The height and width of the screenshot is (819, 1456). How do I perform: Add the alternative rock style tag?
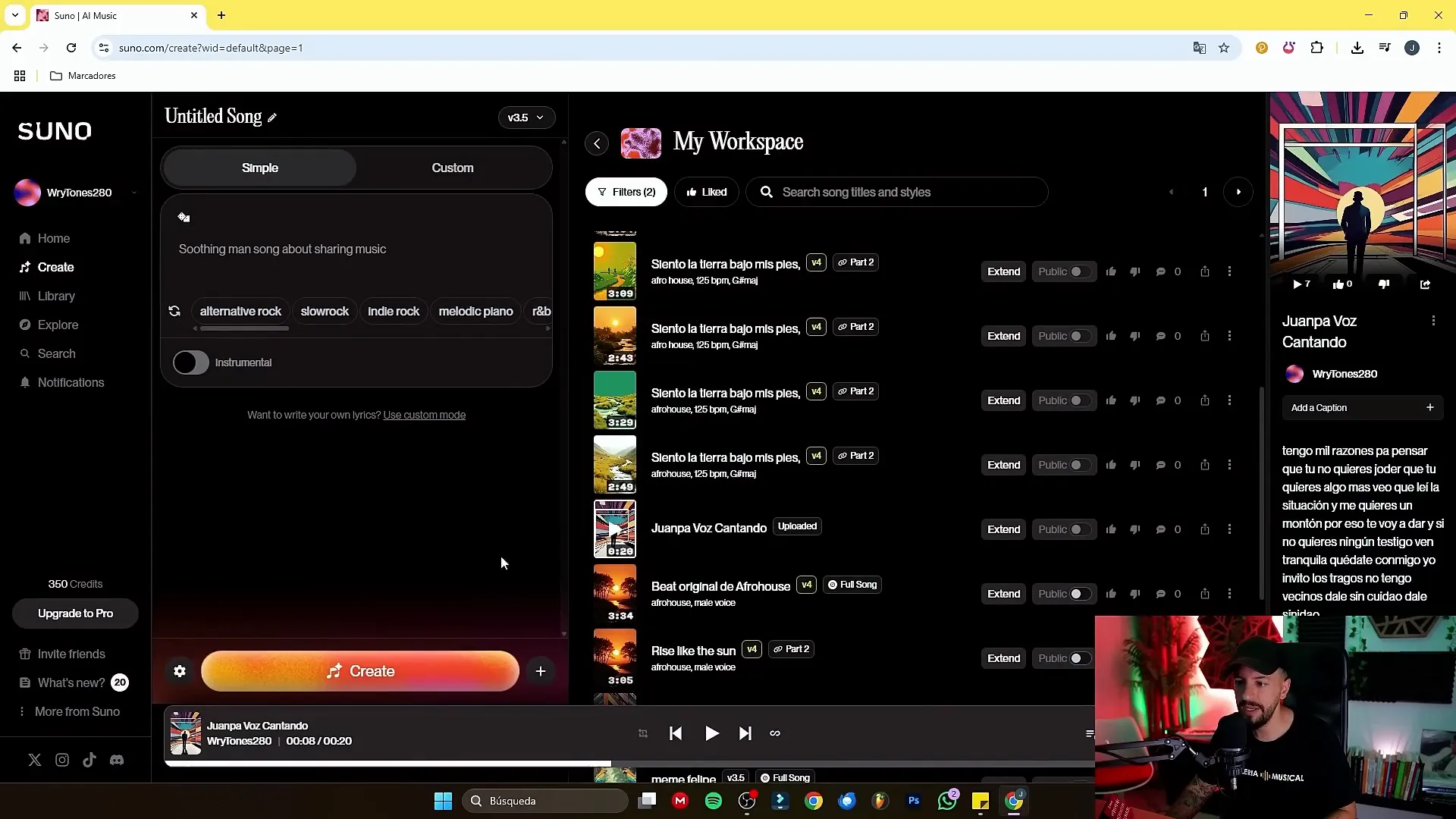240,311
